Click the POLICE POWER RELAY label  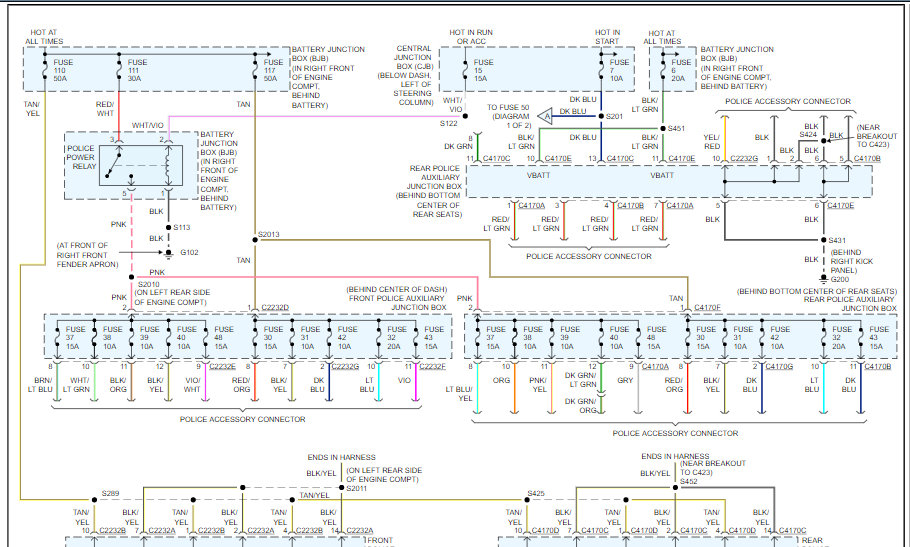(x=81, y=157)
